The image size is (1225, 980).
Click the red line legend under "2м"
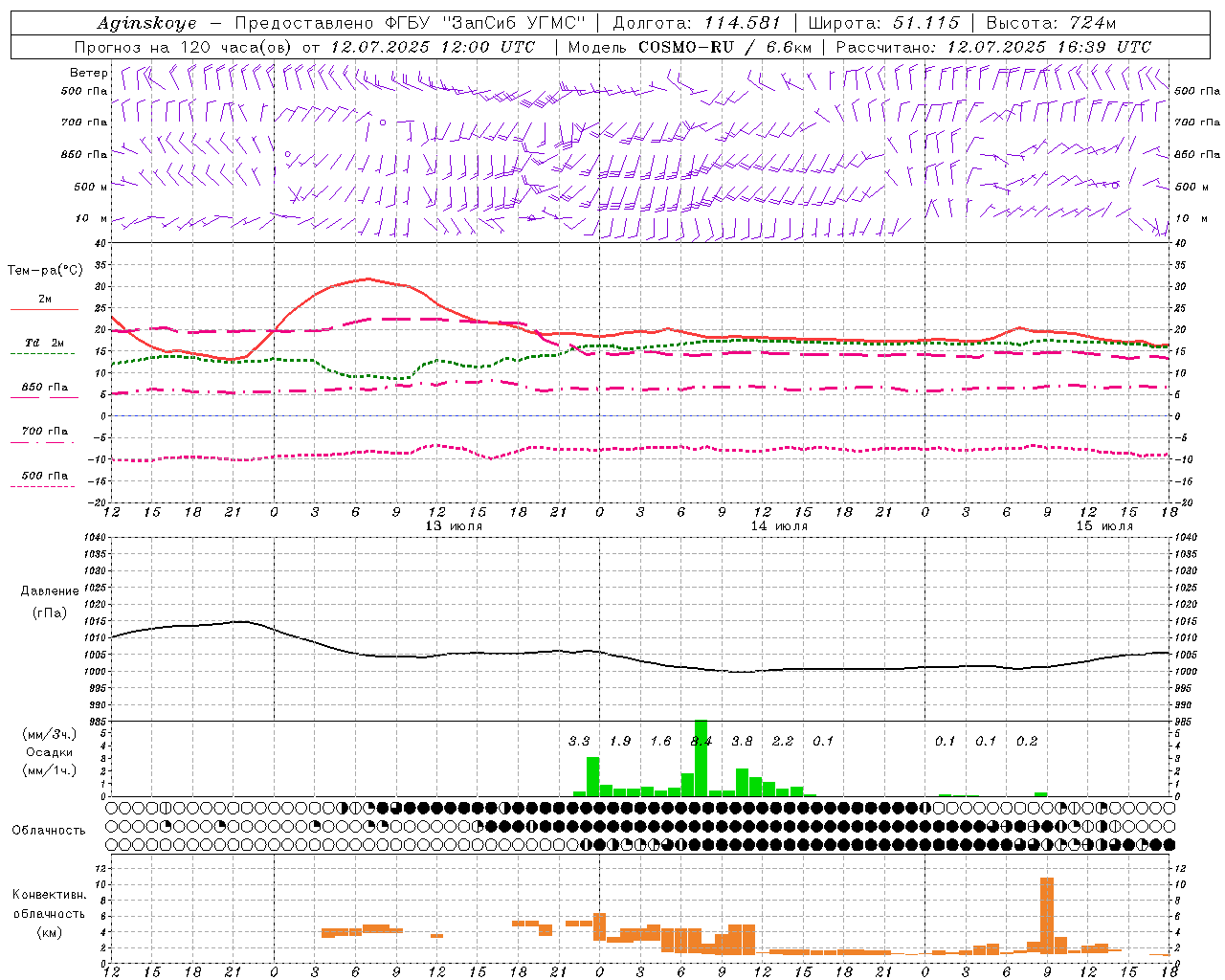click(44, 310)
